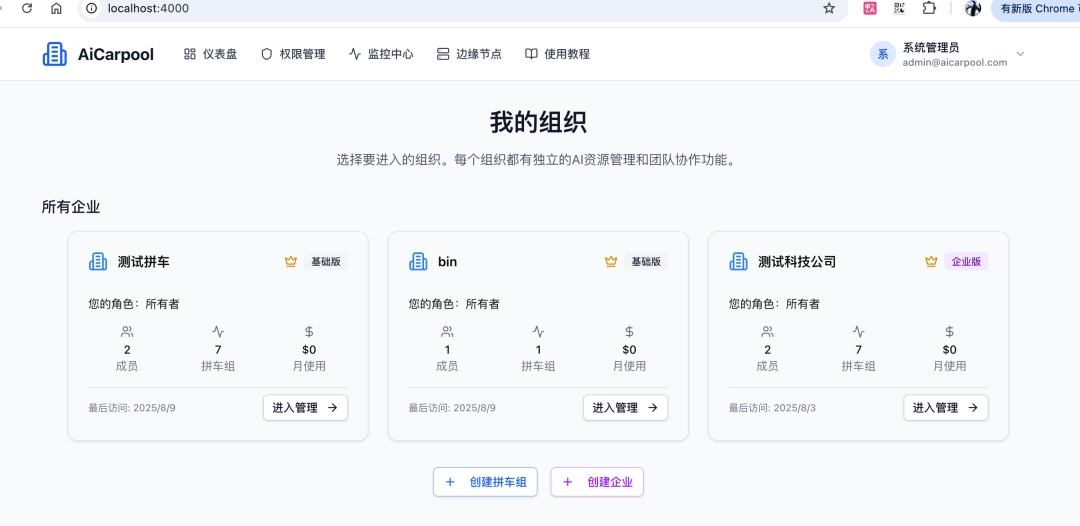1080x526 pixels.
Task: Bookmark this page with the star icon
Action: coord(829,8)
